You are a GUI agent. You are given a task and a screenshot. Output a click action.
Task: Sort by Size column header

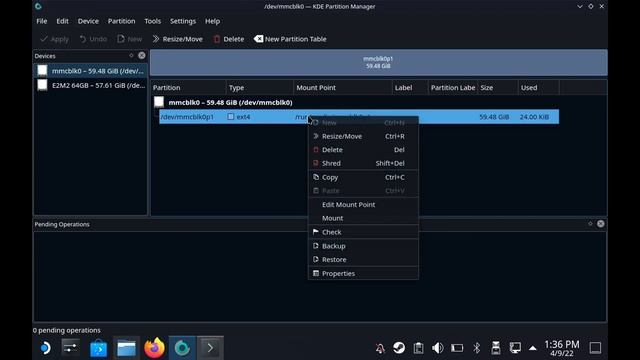coord(498,87)
